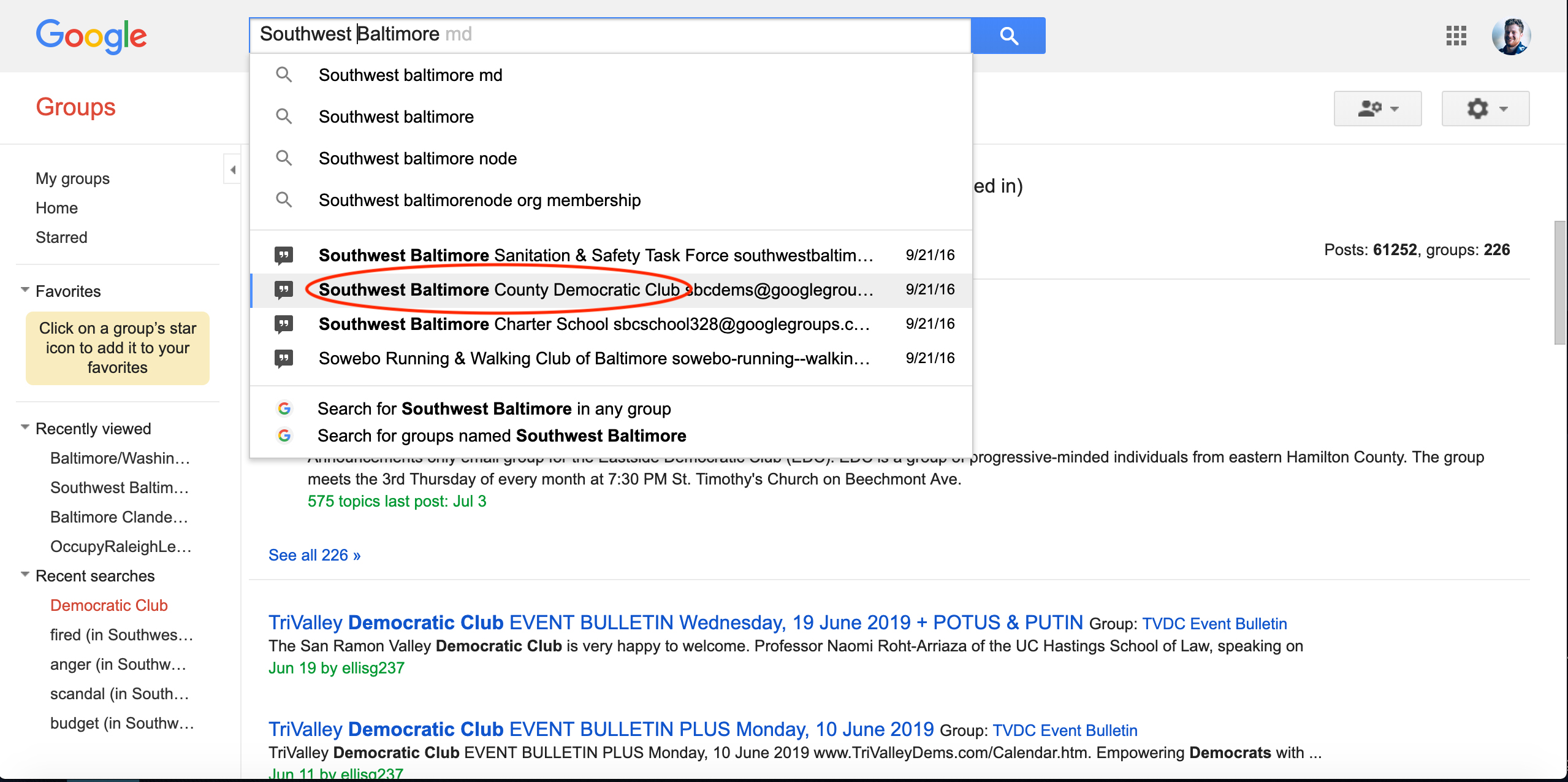The width and height of the screenshot is (1568, 782).
Task: Click 'See all 226 »' link
Action: pos(314,555)
